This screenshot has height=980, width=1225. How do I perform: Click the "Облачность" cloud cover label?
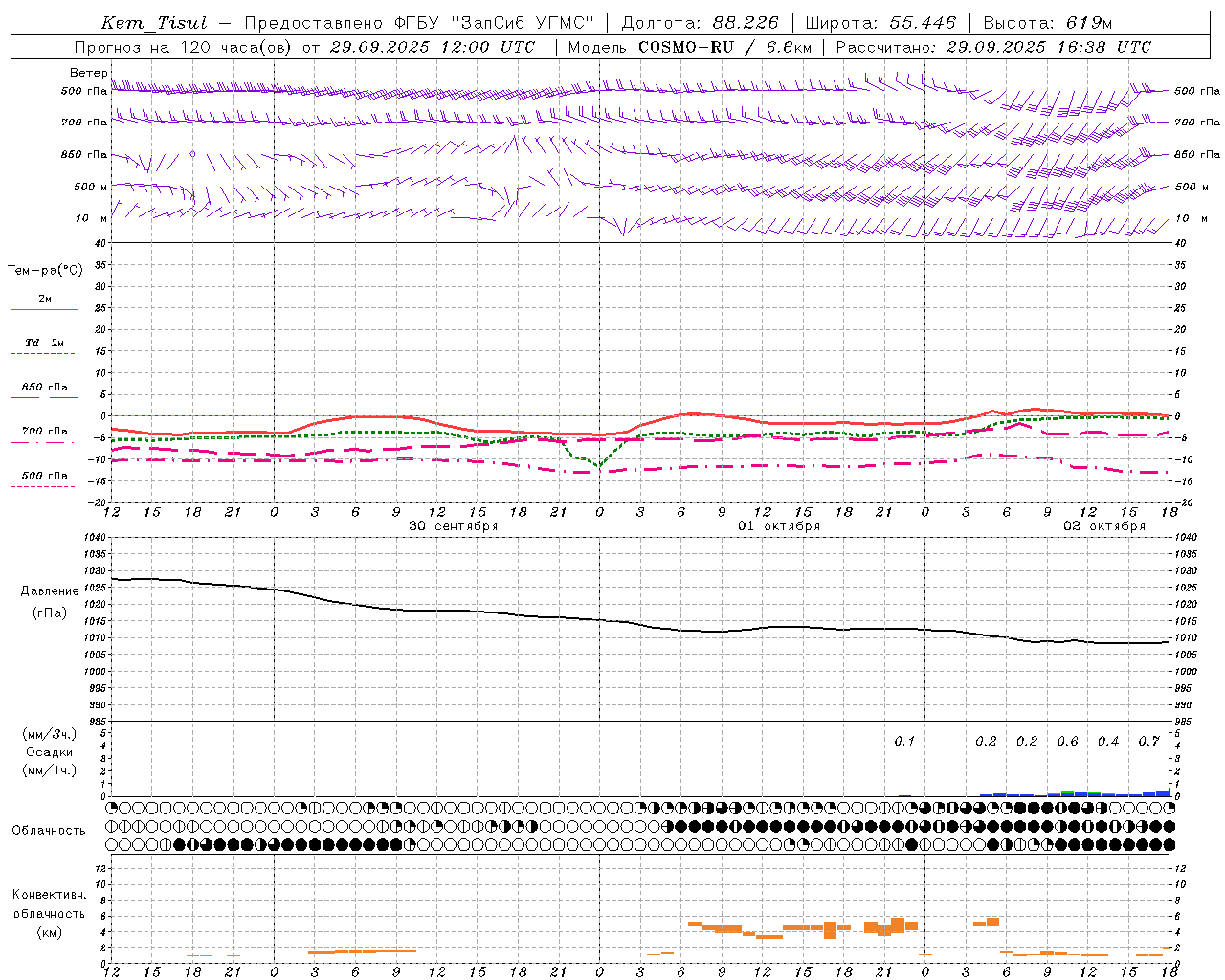49,831
